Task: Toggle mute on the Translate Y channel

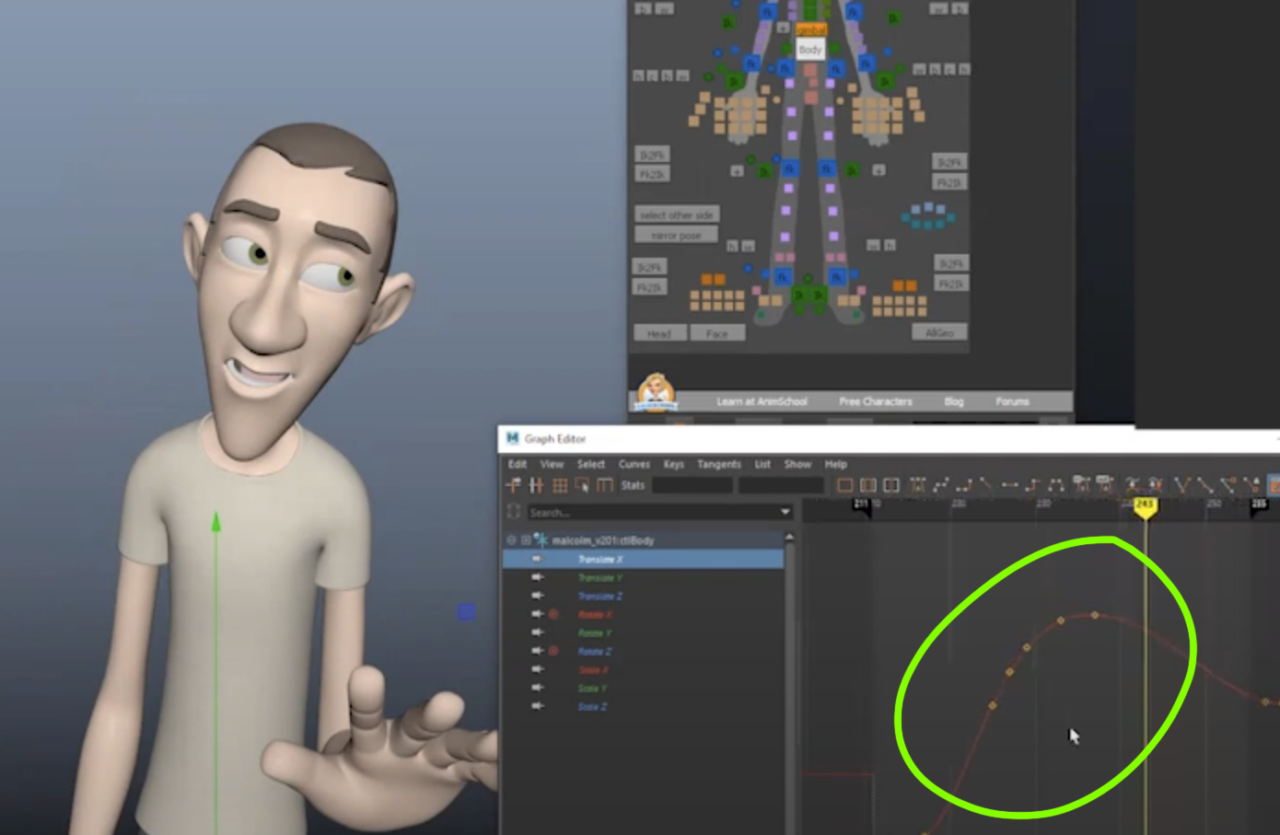Action: click(537, 578)
